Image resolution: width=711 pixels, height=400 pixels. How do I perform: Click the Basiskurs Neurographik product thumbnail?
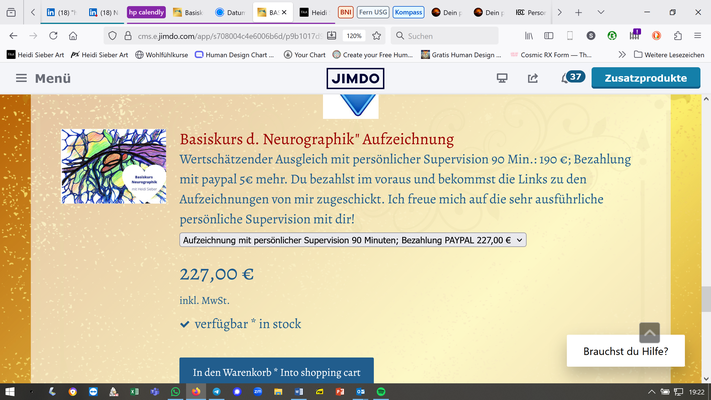[114, 166]
